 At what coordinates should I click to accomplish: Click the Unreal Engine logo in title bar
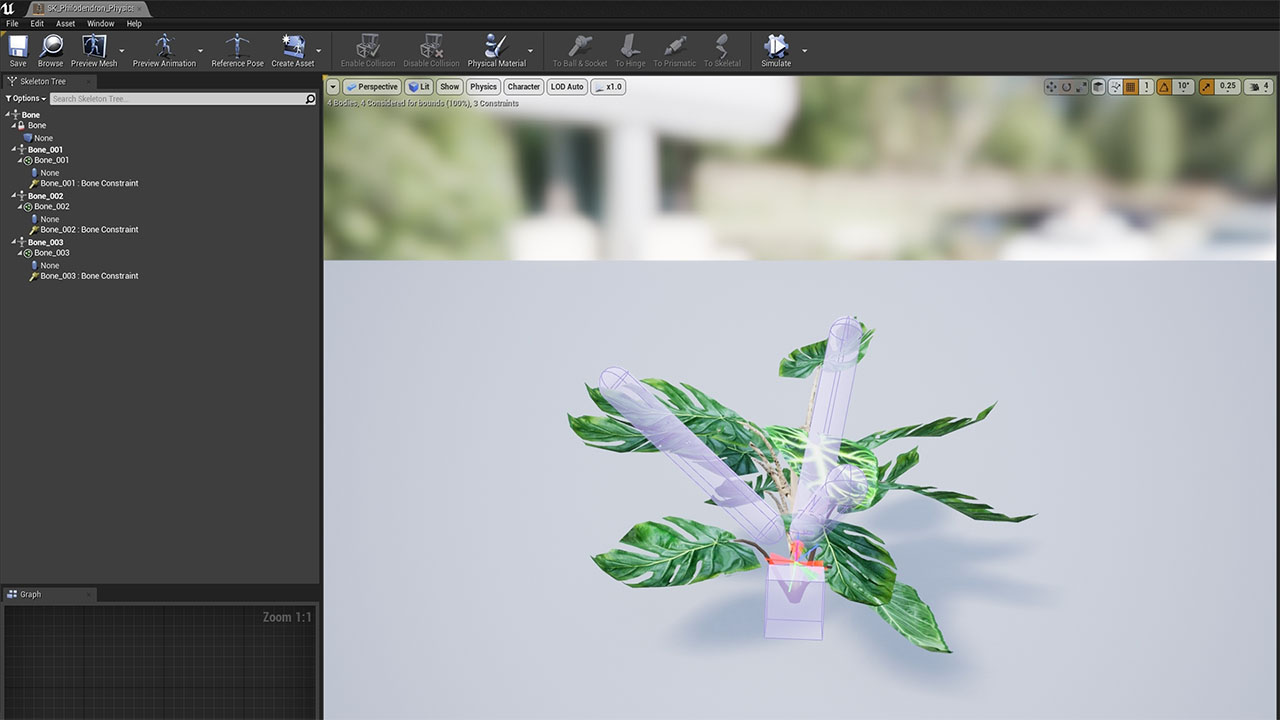9,8
